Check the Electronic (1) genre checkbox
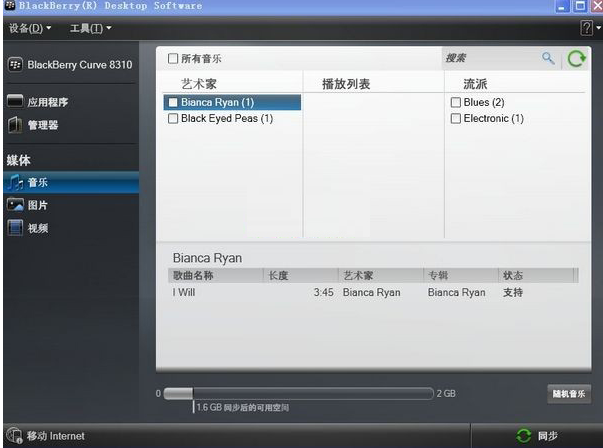This screenshot has width=603, height=448. tap(456, 118)
